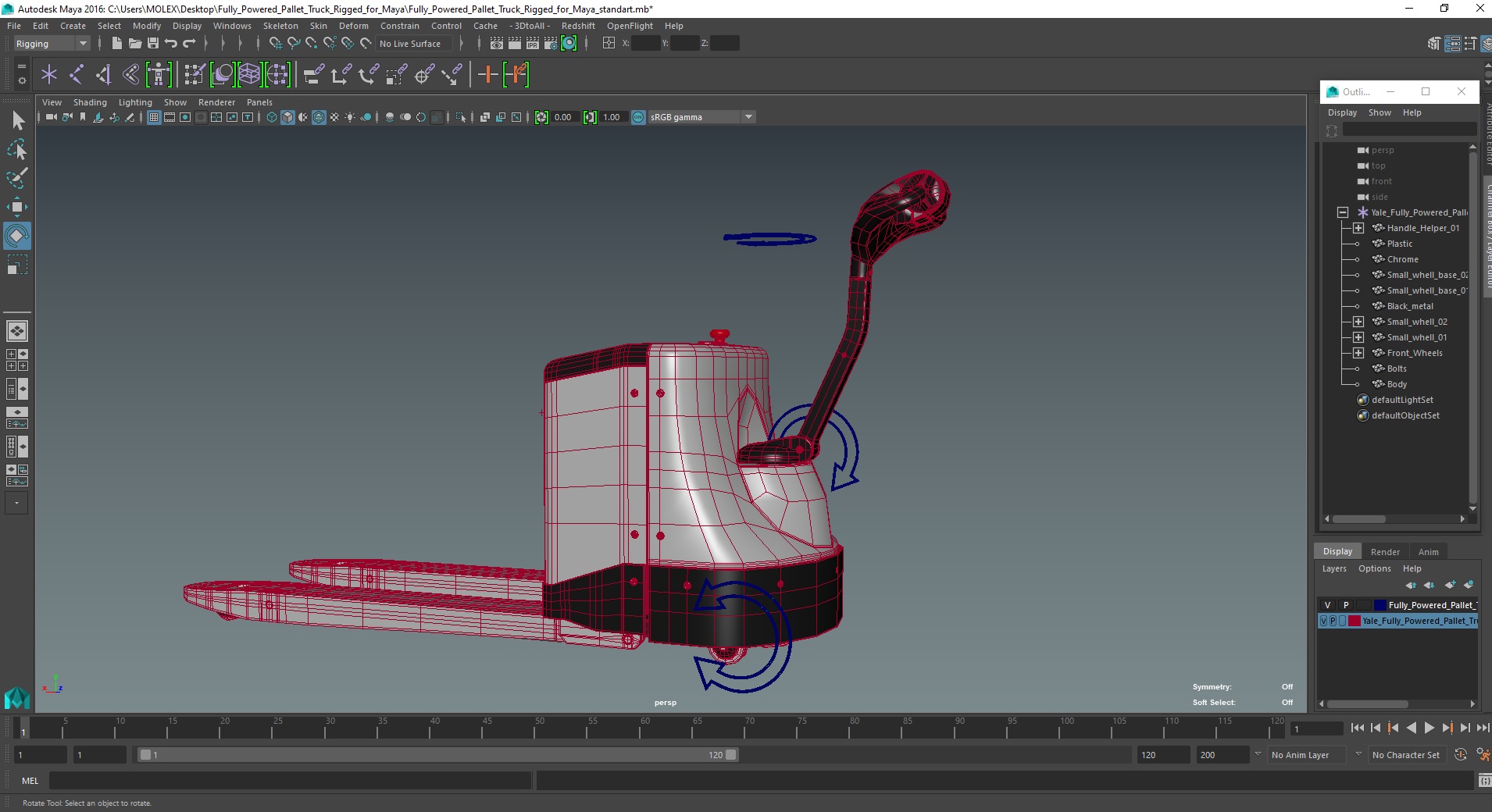This screenshot has width=1492, height=812.
Task: Open a scene with folder icon
Action: pyautogui.click(x=135, y=44)
